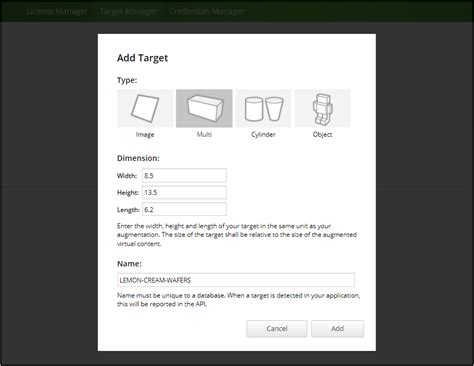Confirm with the Add button
Image resolution: width=474 pixels, height=366 pixels.
(337, 329)
